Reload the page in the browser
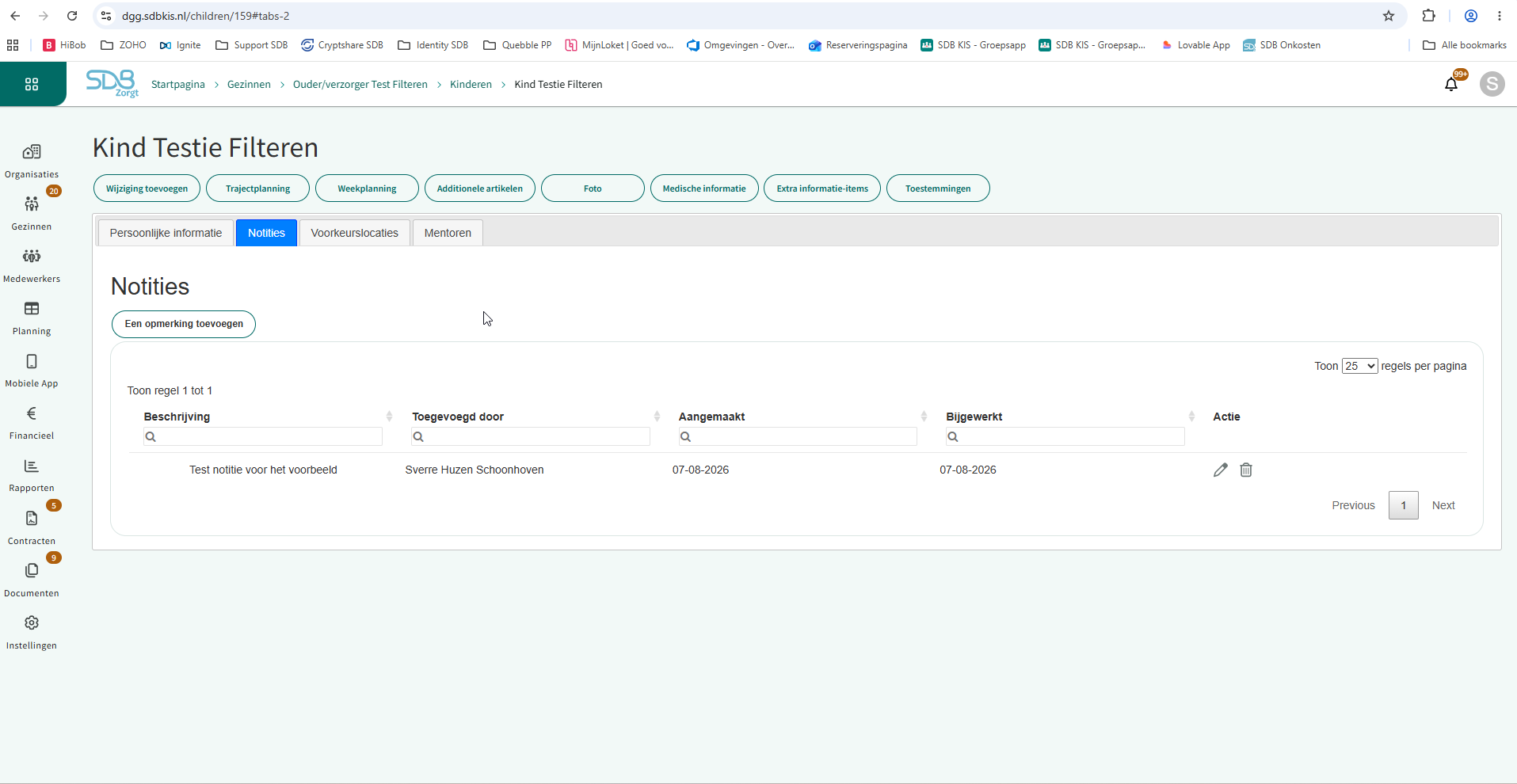 click(72, 16)
